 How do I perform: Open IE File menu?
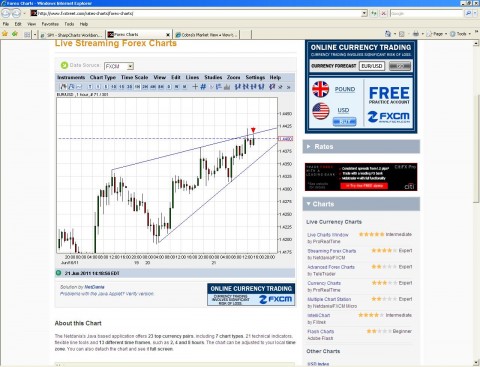(6, 24)
